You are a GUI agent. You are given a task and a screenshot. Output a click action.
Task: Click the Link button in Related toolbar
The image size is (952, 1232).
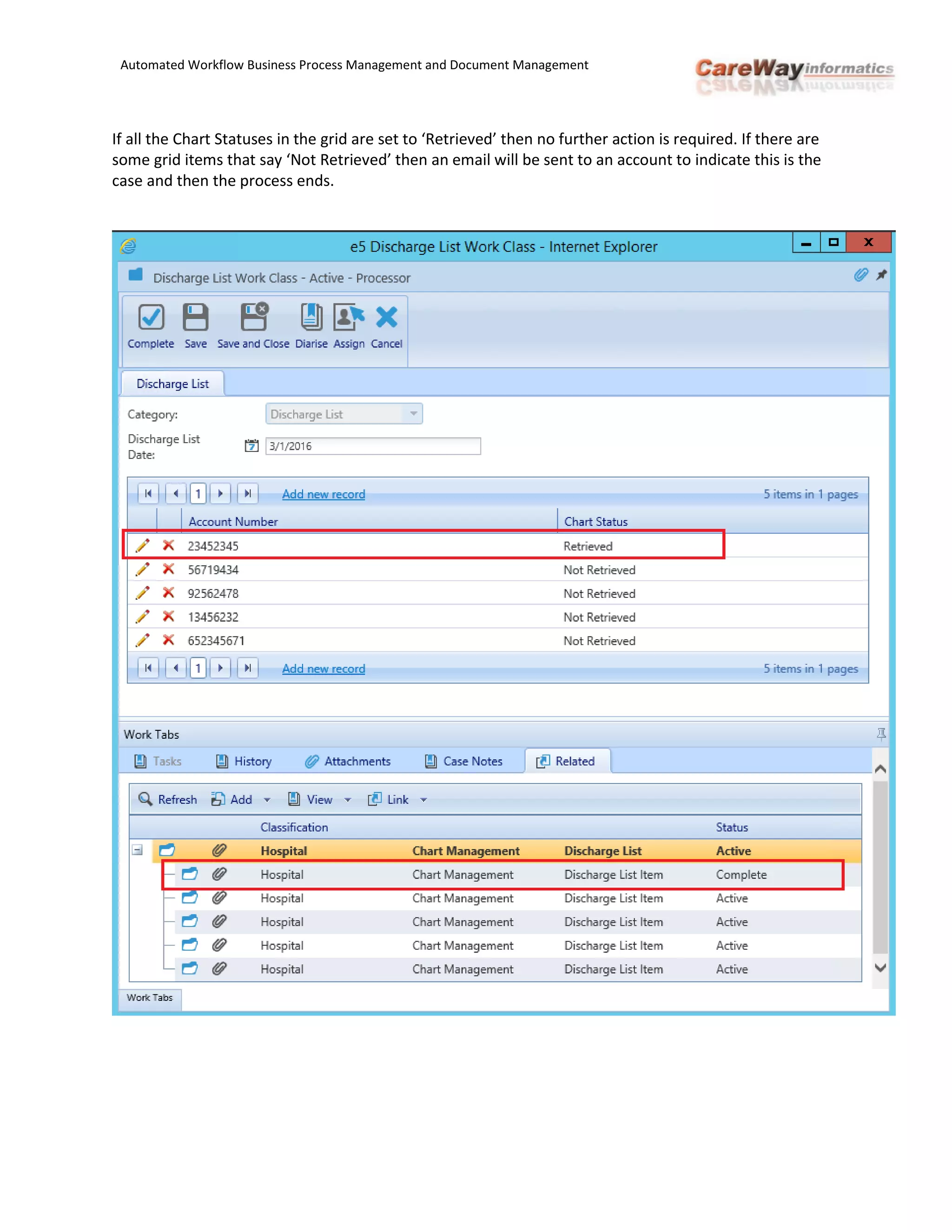pos(388,799)
